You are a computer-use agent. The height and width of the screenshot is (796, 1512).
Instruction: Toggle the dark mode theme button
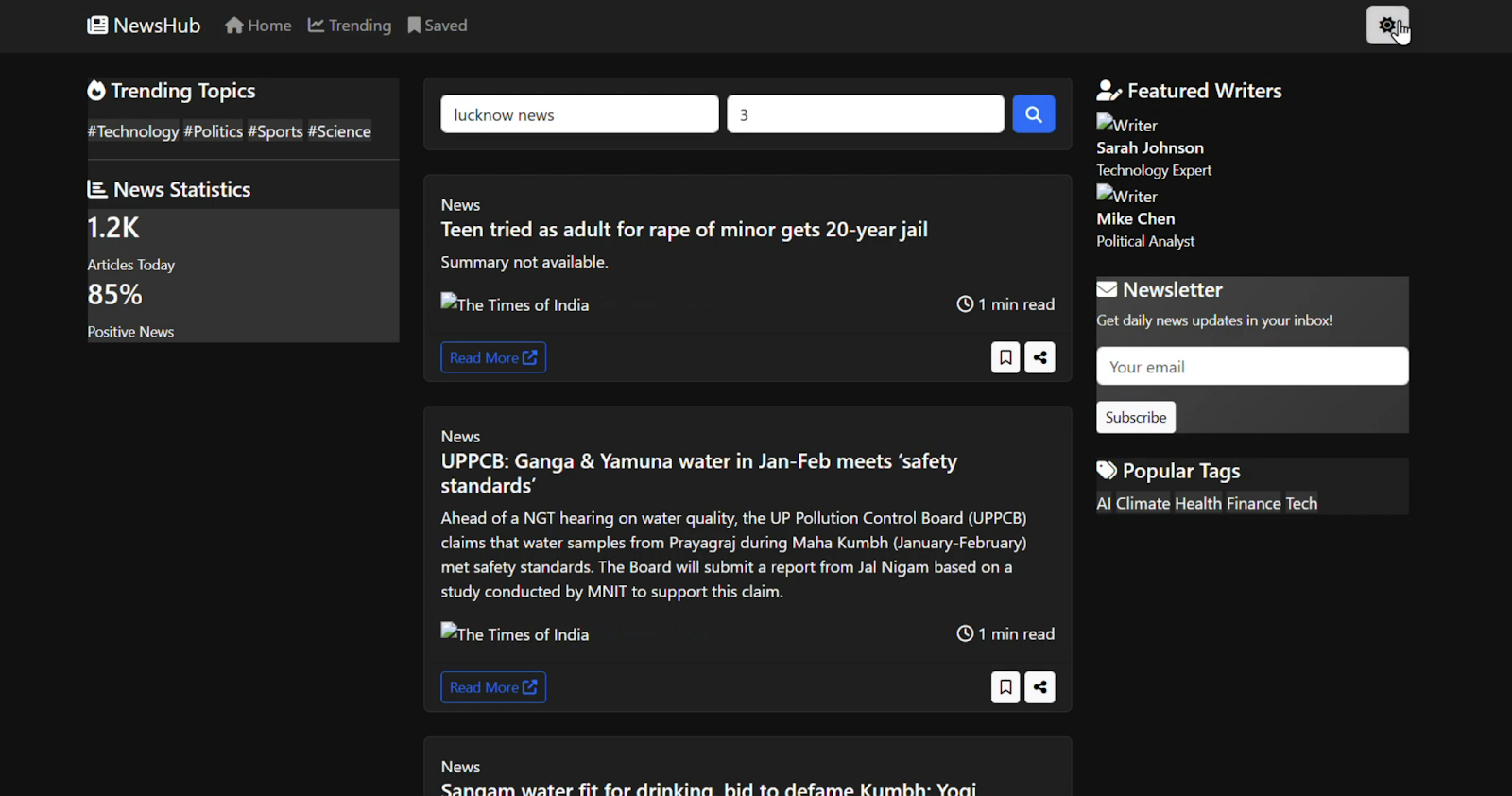pos(1386,26)
